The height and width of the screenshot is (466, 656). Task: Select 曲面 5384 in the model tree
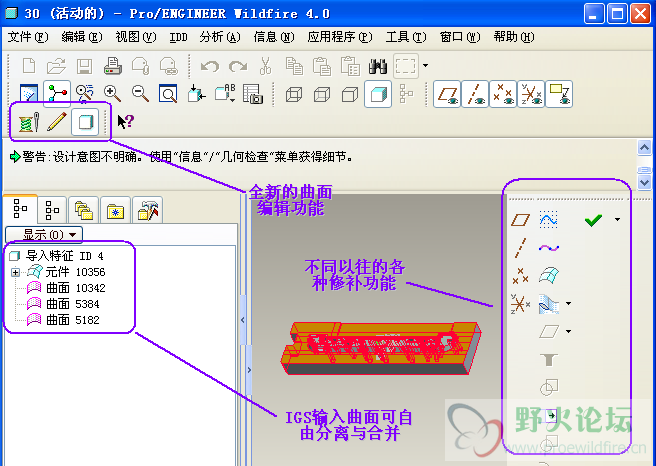point(63,304)
